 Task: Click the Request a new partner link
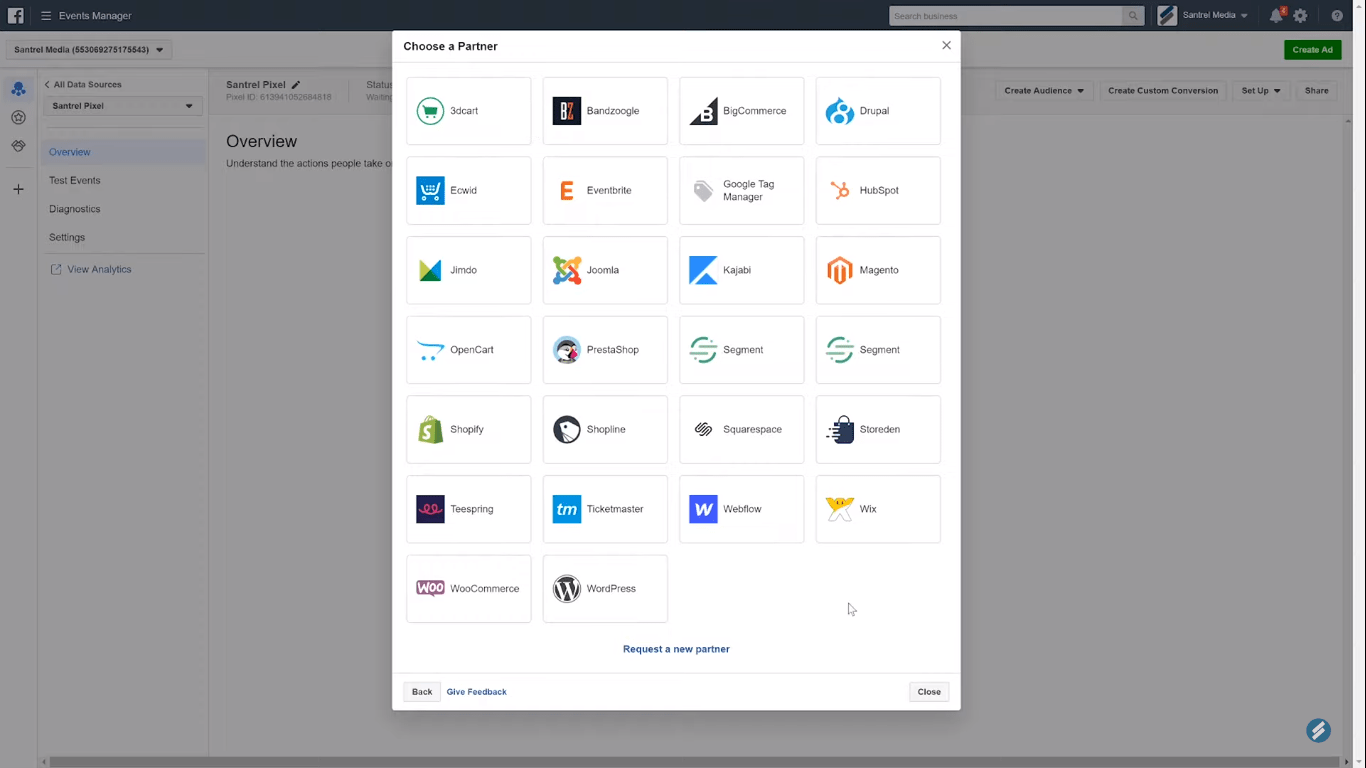[676, 649]
